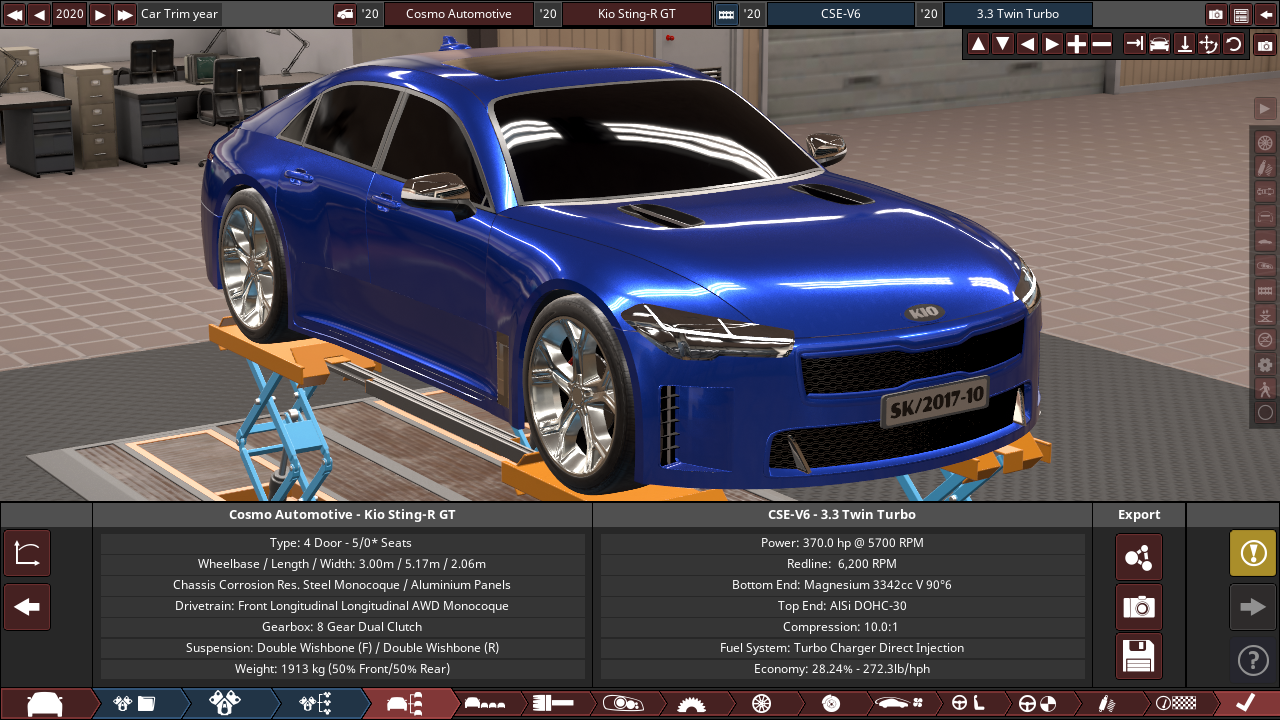Open CSE-V6 engine family field
This screenshot has width=1280, height=720.
[x=840, y=14]
